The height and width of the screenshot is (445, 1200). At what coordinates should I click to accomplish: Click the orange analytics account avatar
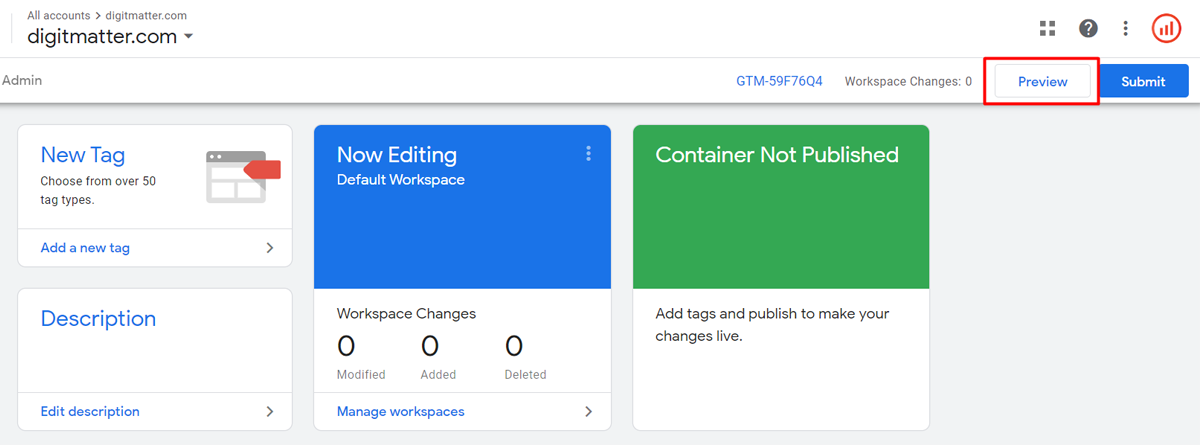click(1166, 28)
